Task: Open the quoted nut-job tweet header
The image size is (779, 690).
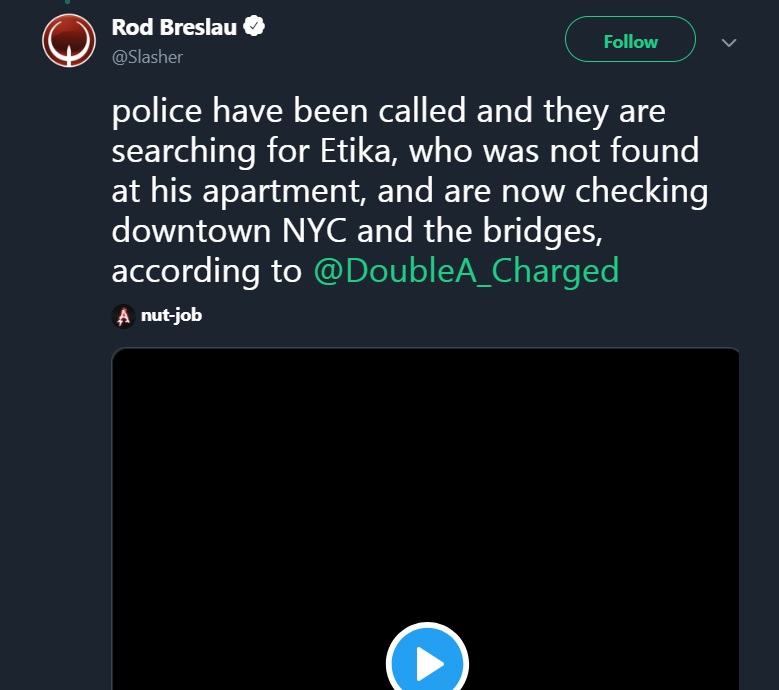Action: click(157, 316)
